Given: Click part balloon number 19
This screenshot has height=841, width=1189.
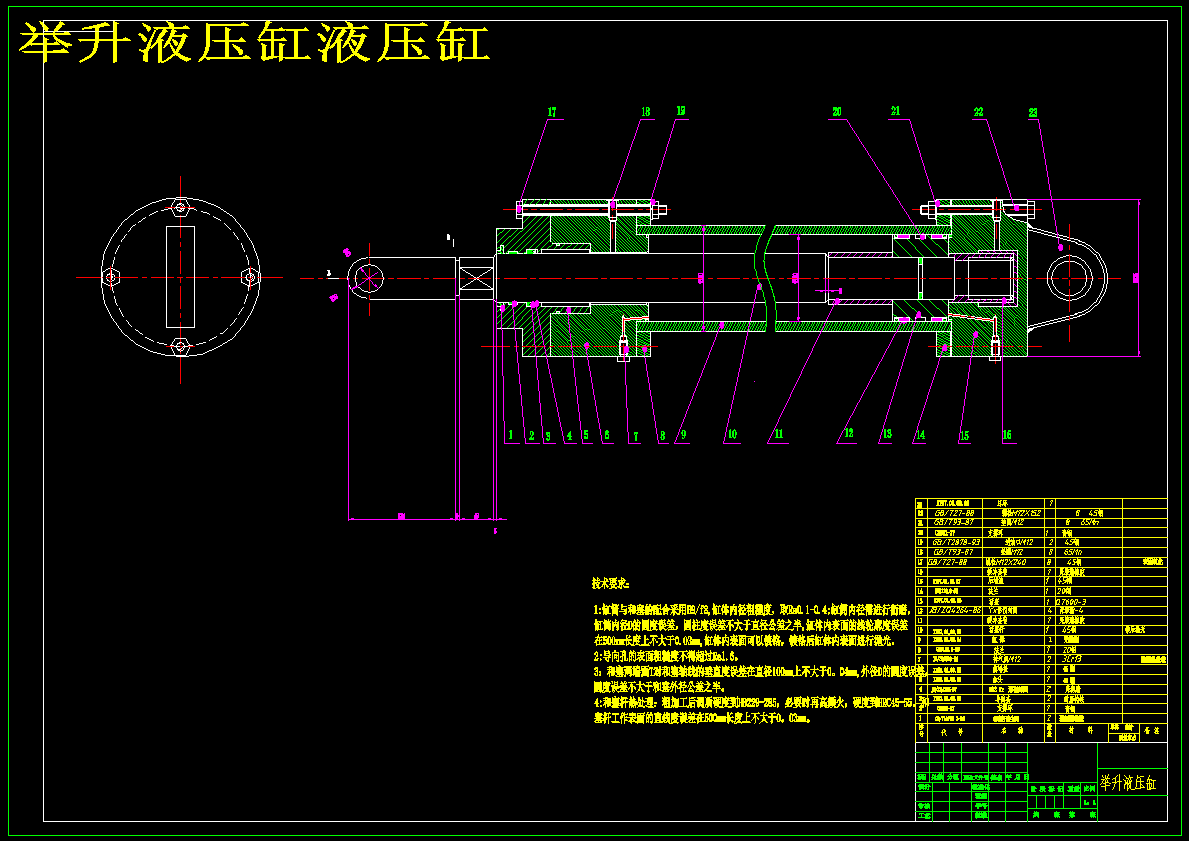Looking at the screenshot, I should 680,111.
